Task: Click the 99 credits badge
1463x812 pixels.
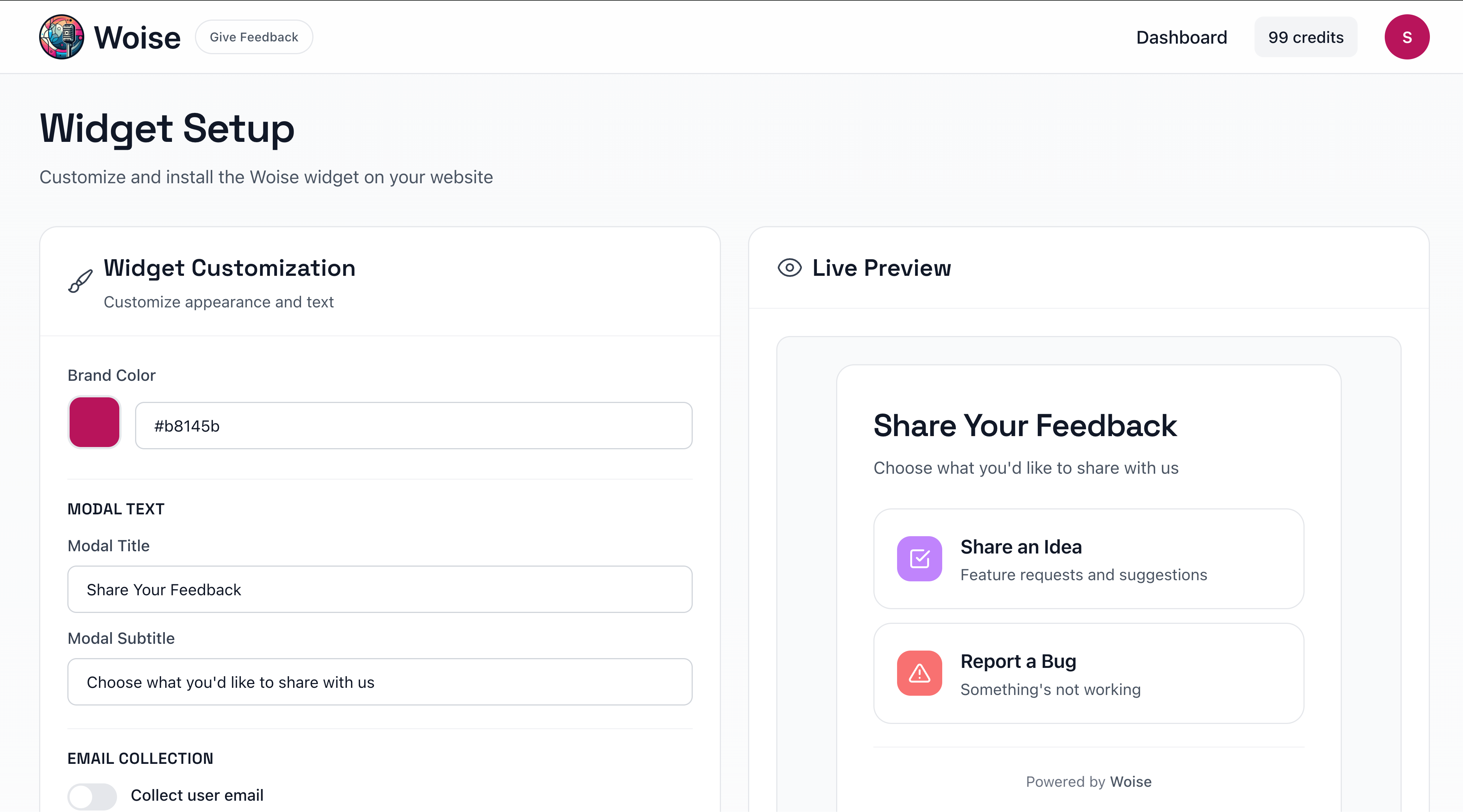Action: point(1305,36)
